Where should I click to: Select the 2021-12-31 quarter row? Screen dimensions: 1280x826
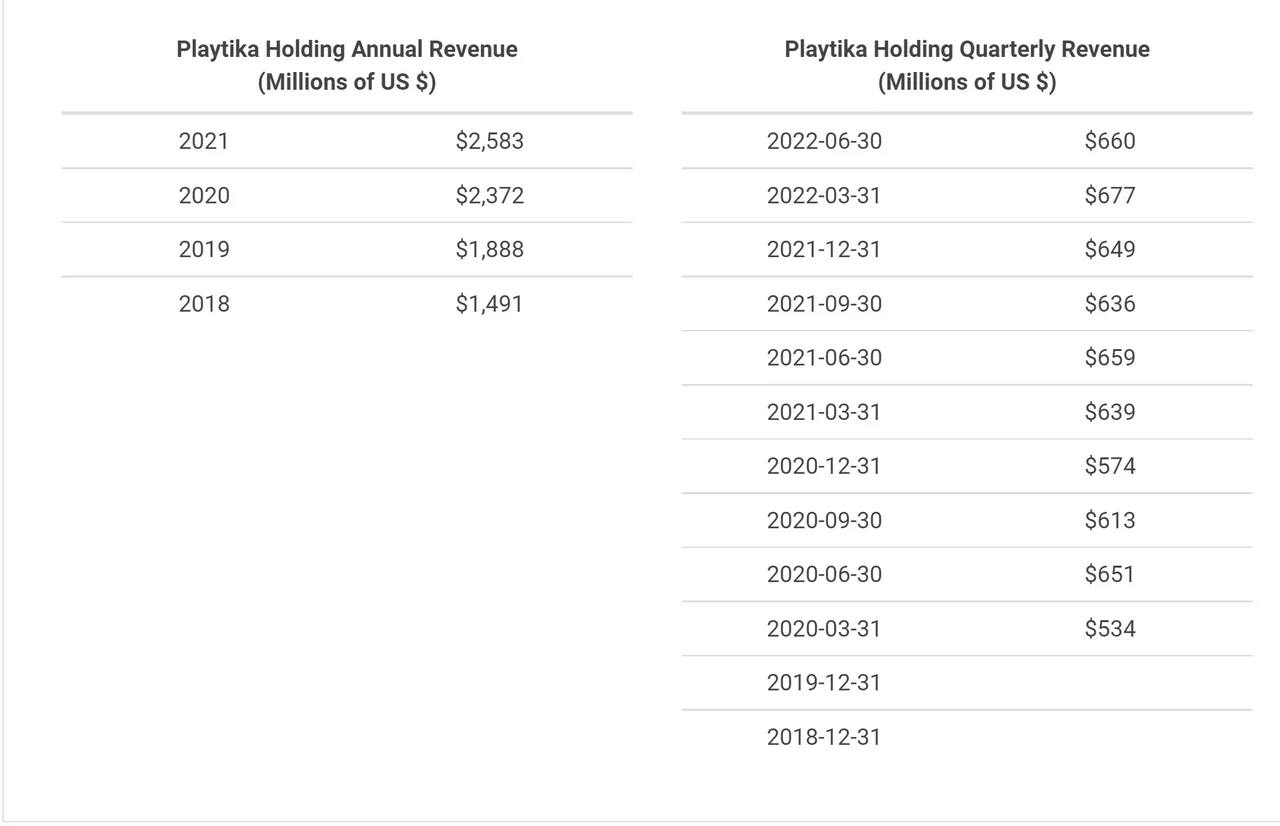click(x=967, y=249)
